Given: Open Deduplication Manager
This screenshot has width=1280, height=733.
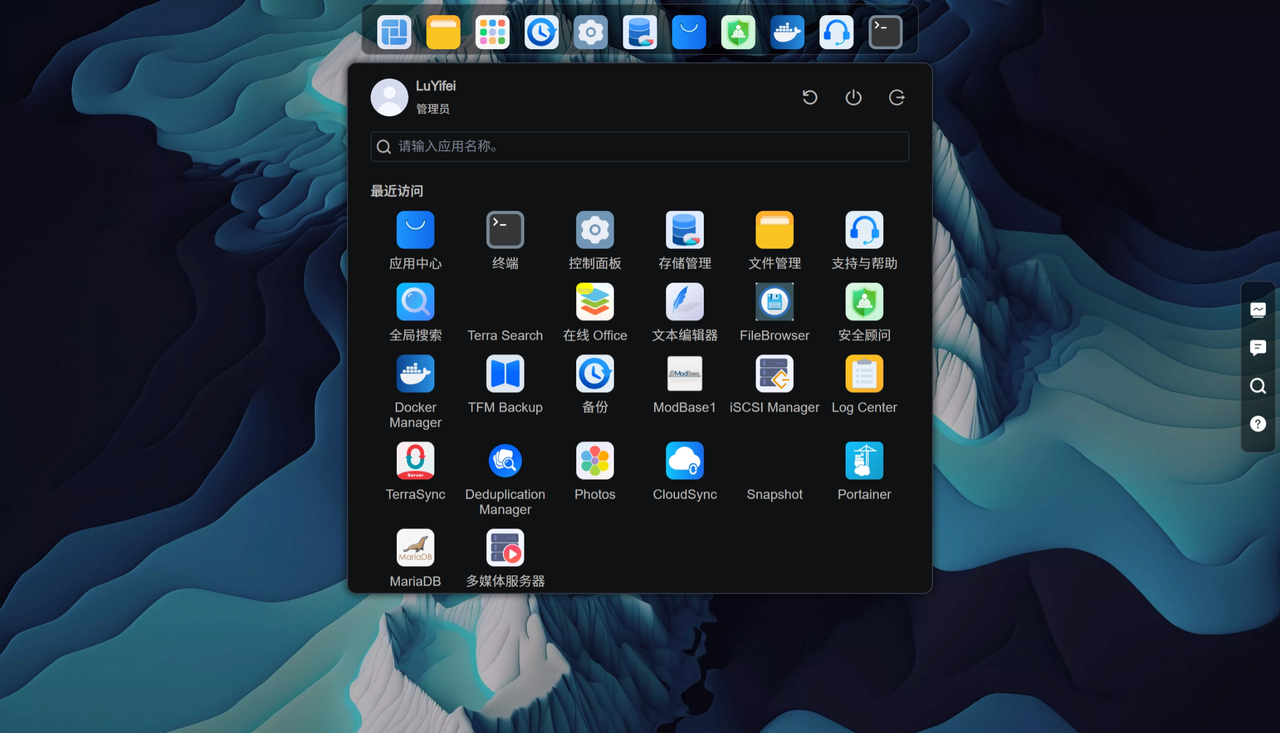Looking at the screenshot, I should click(x=505, y=461).
